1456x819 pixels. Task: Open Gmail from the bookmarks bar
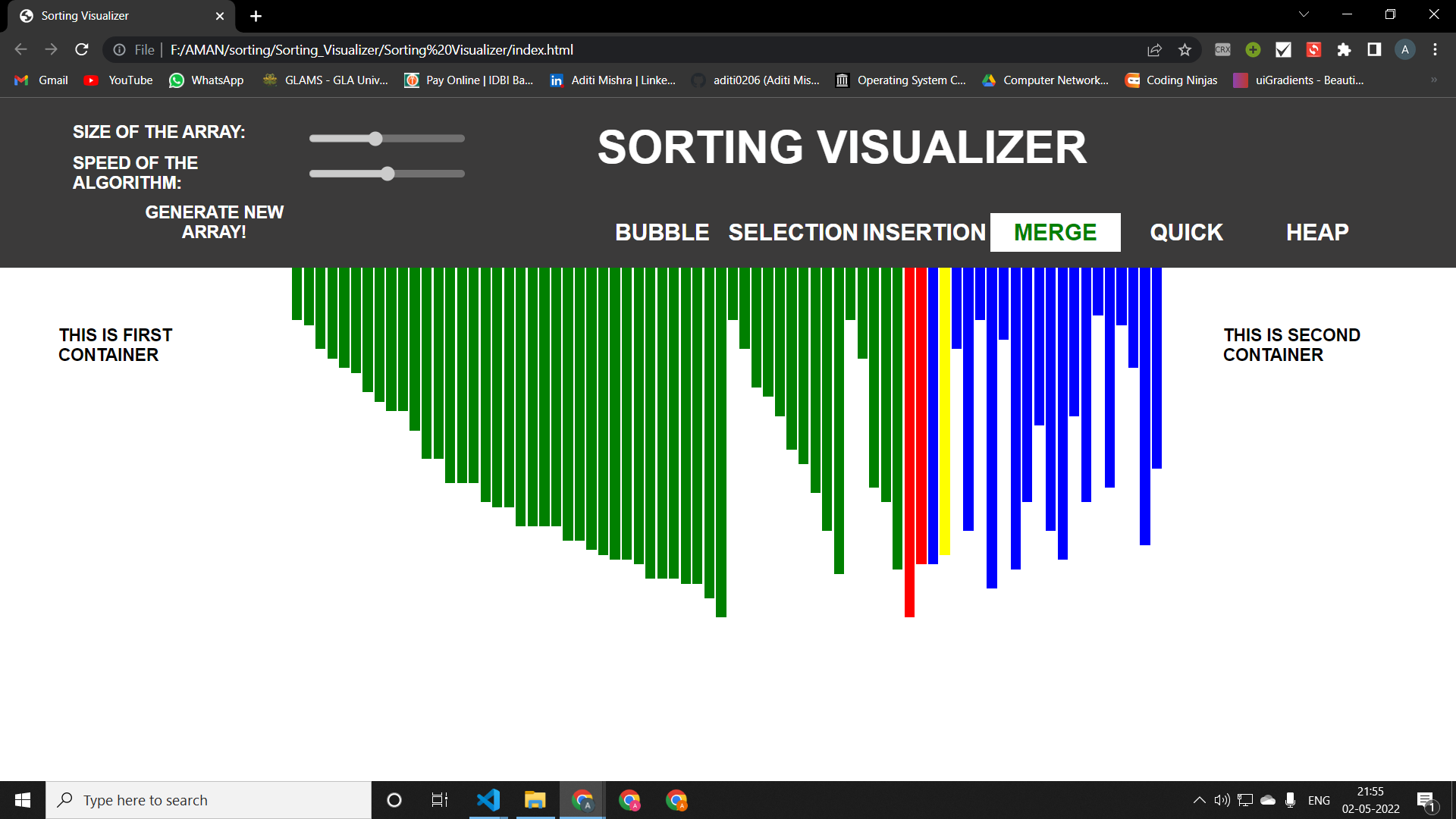tap(40, 80)
